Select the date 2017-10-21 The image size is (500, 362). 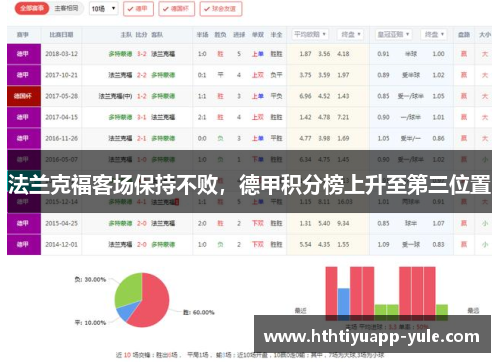tap(61, 75)
